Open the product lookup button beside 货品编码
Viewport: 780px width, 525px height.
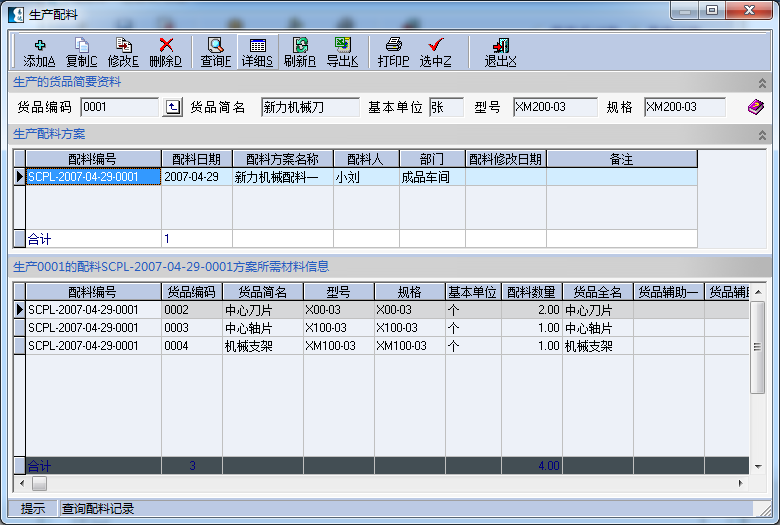[173, 107]
